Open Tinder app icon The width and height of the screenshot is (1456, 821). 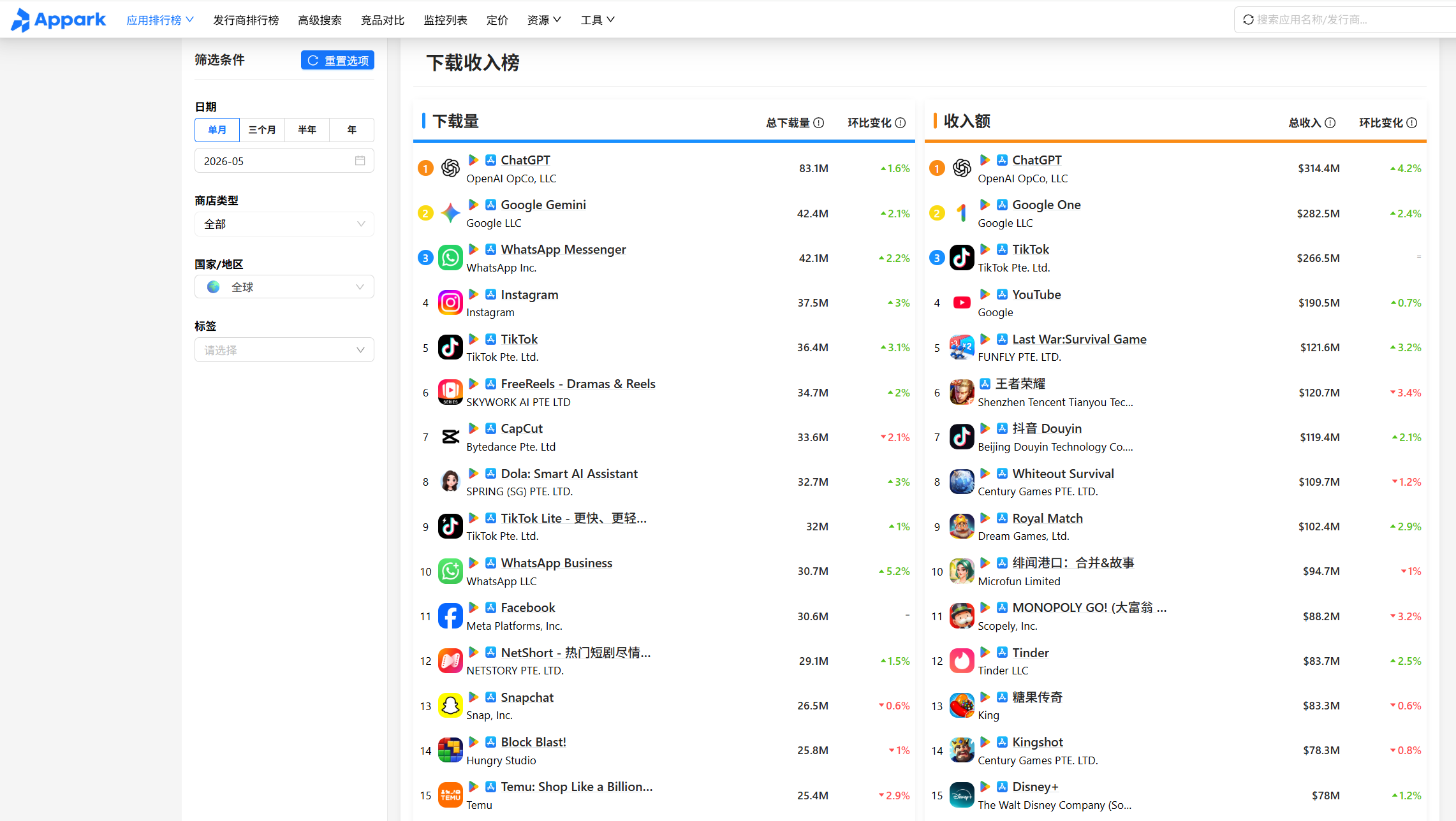962,661
